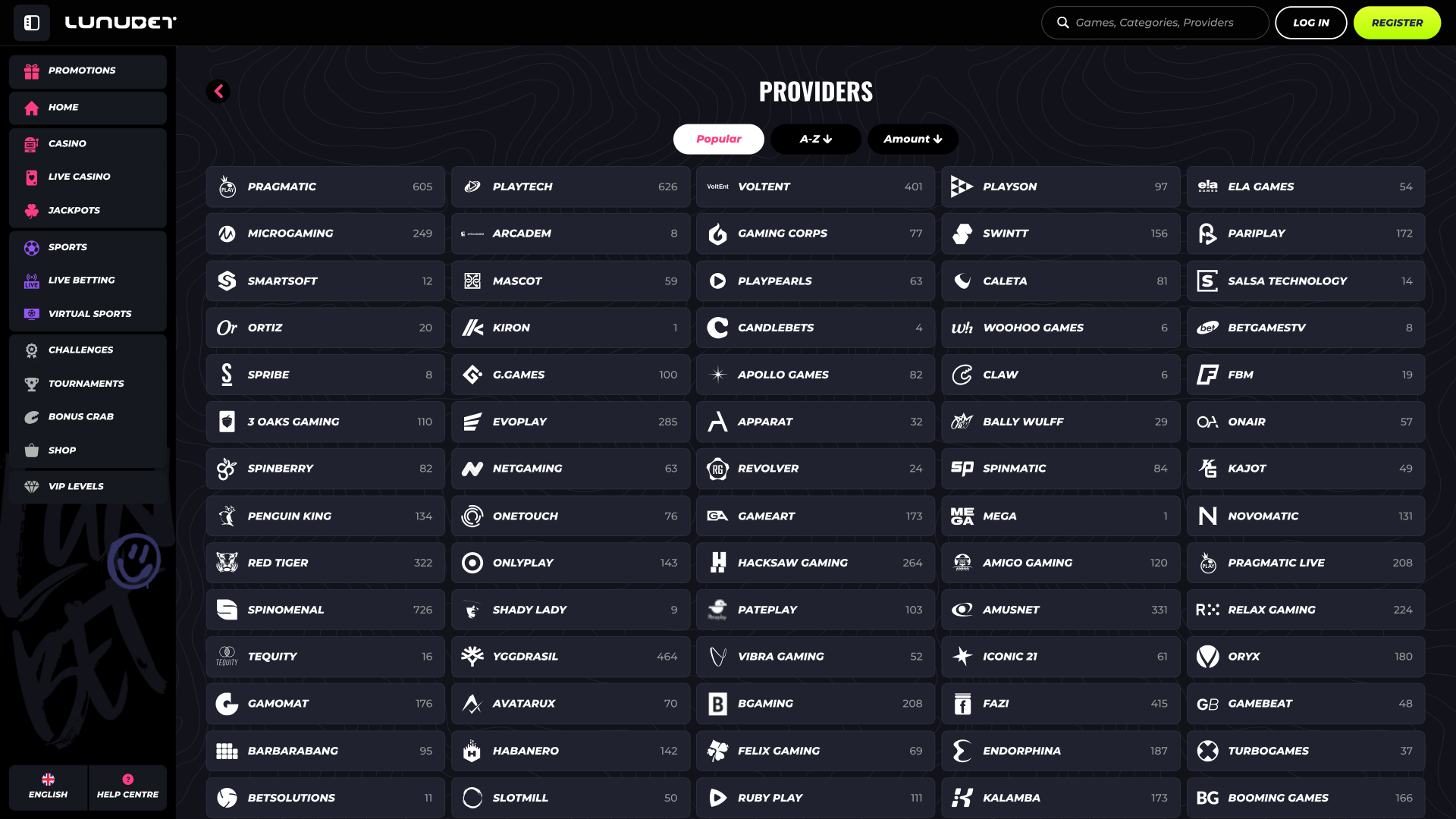This screenshot has height=819, width=1456.
Task: Click the Home house icon
Action: pyautogui.click(x=31, y=108)
